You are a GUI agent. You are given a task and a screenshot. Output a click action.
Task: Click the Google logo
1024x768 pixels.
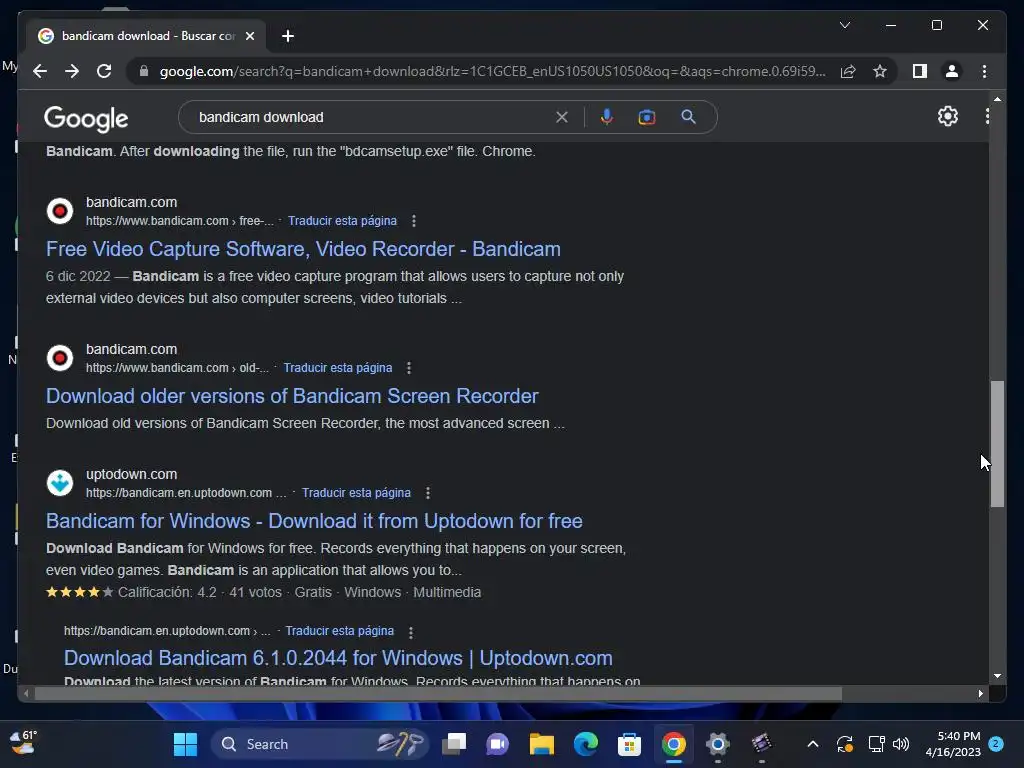pyautogui.click(x=86, y=118)
